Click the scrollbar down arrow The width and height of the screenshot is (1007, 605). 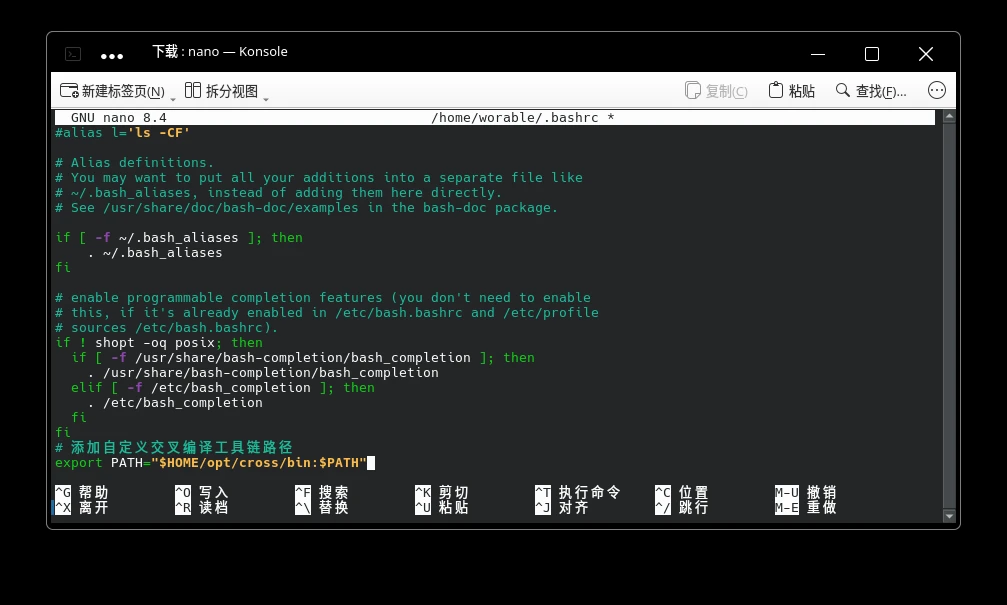(949, 516)
